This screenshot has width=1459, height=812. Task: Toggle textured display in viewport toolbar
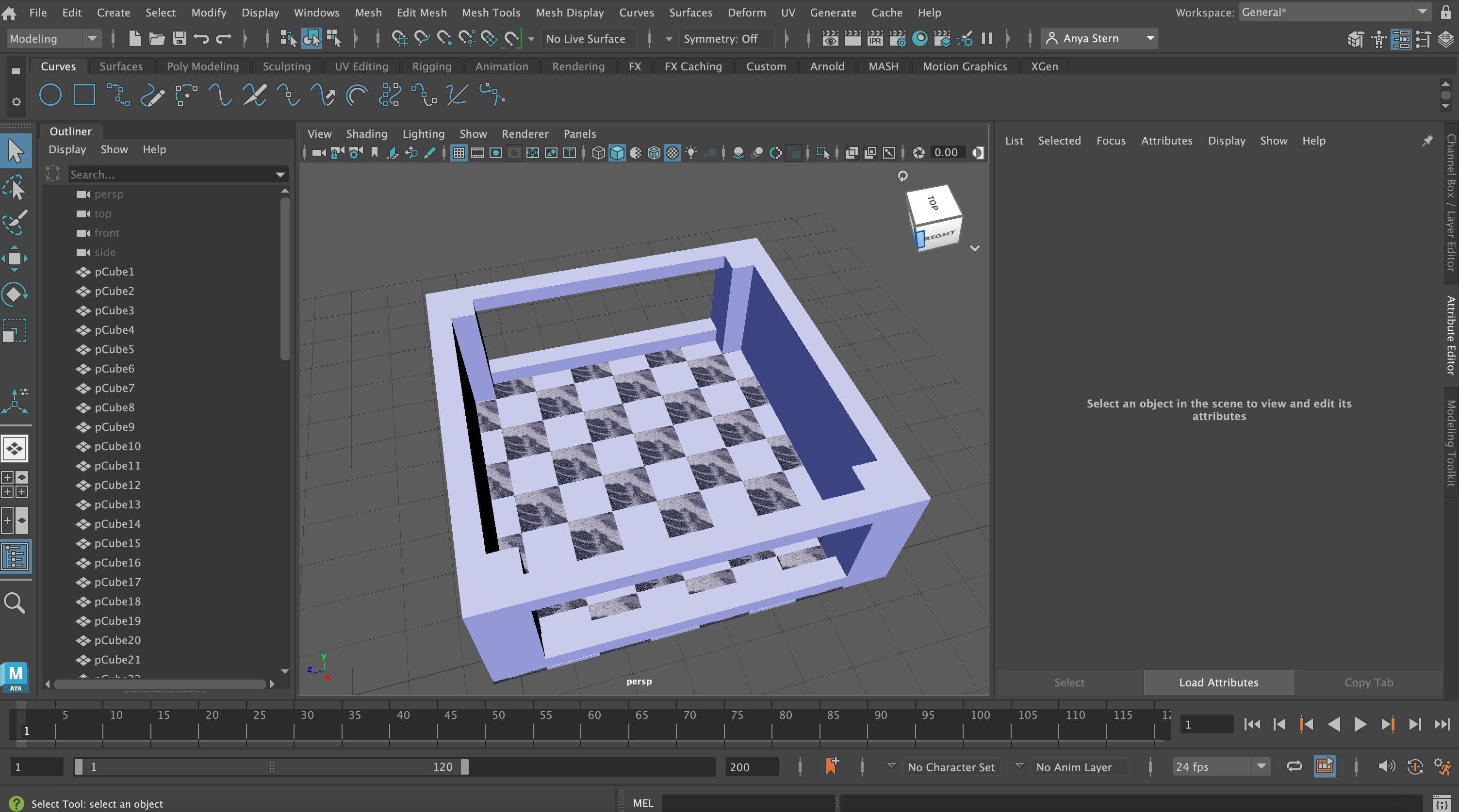672,153
